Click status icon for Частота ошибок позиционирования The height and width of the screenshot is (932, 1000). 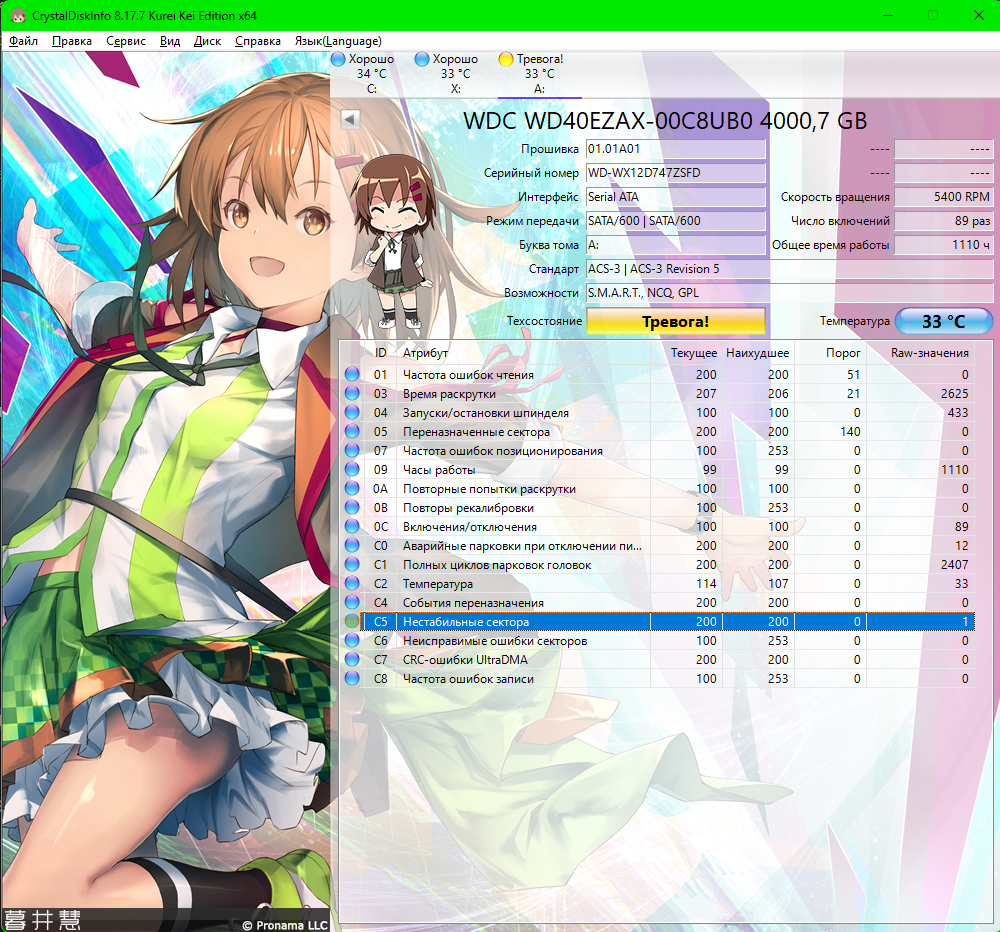click(x=352, y=450)
